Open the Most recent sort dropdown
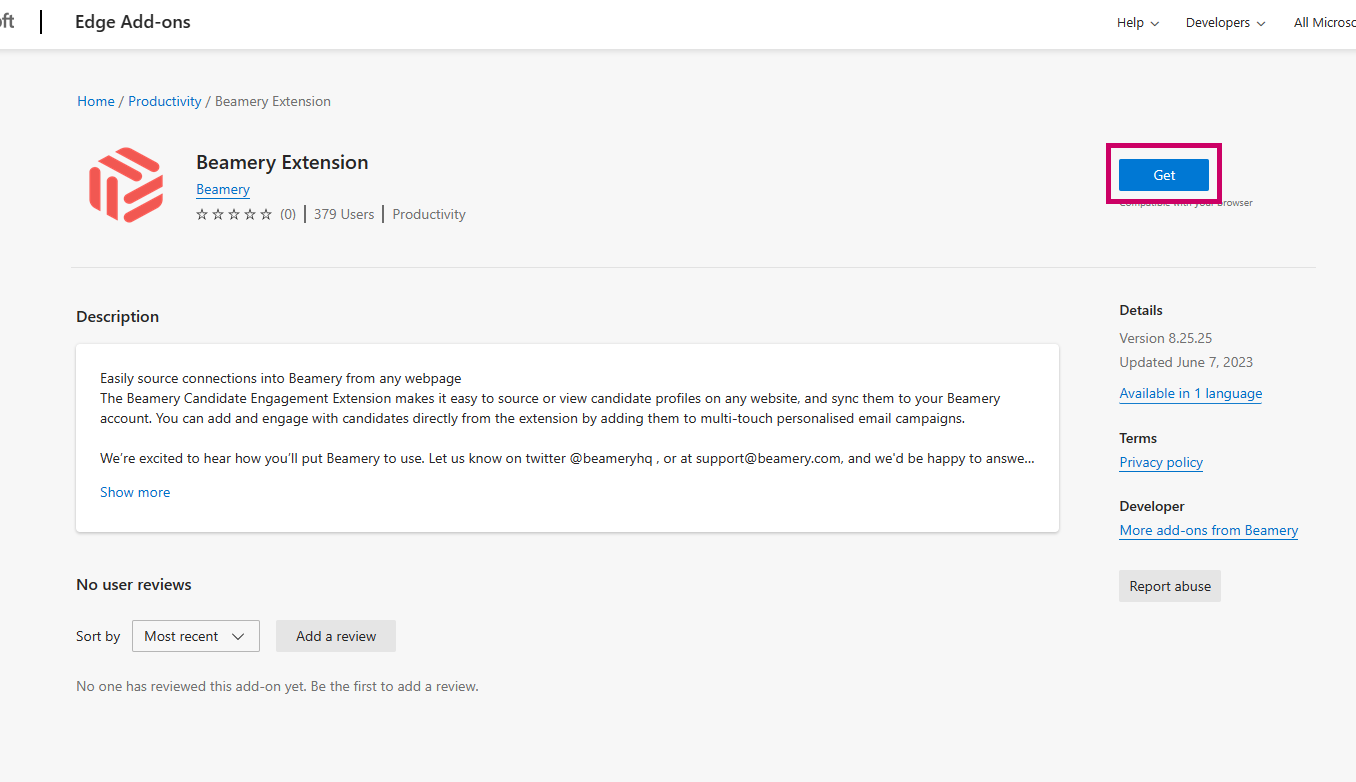Viewport: 1356px width, 782px height. pos(196,636)
